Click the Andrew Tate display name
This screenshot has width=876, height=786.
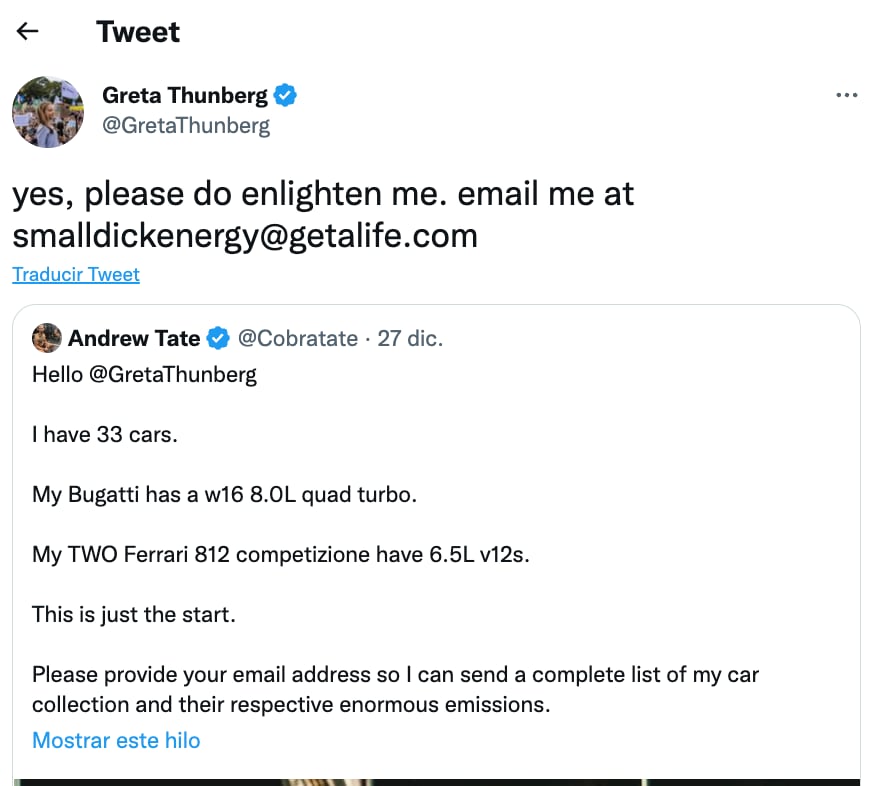point(134,338)
